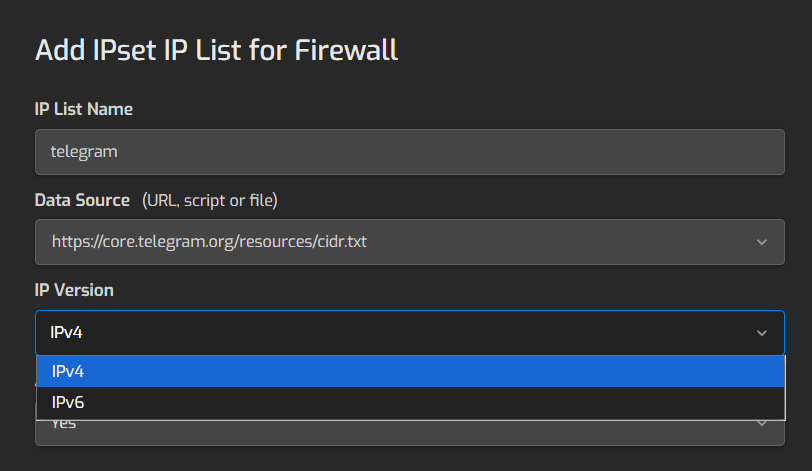The image size is (812, 471).
Task: Click the chevron on the Yes dropdown
Action: pyautogui.click(x=761, y=424)
